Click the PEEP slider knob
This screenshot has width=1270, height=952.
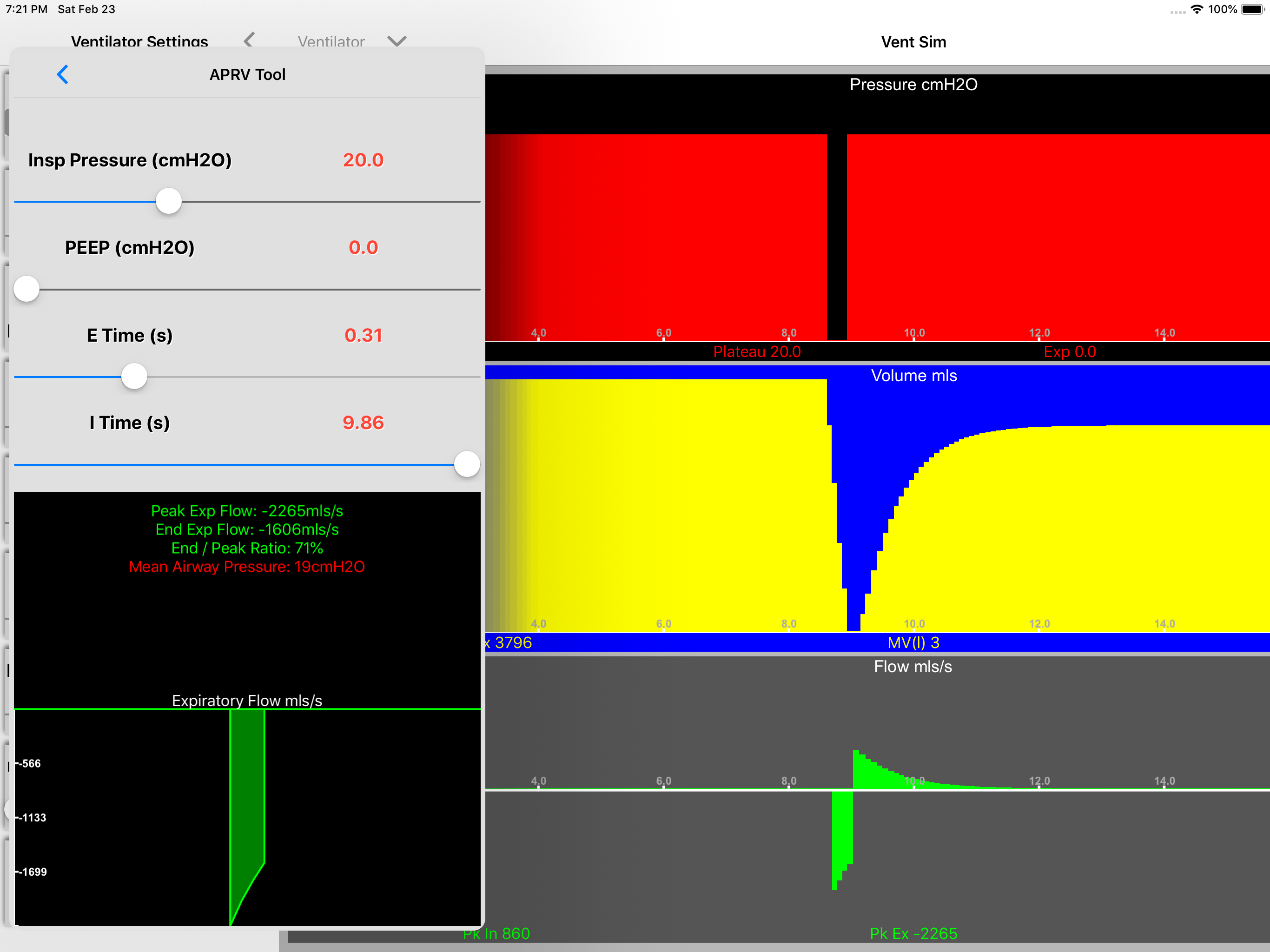26,289
